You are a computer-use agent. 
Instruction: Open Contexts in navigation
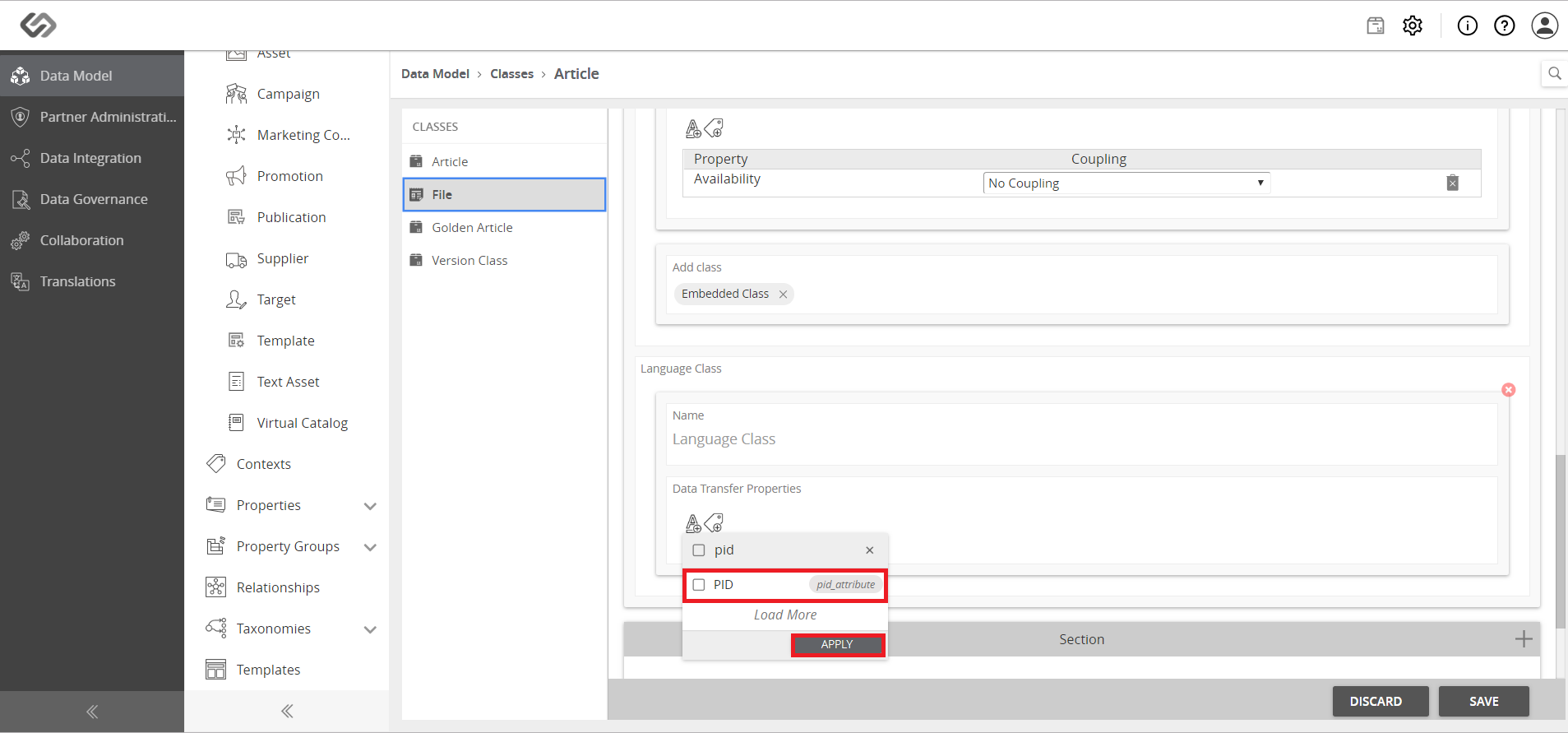[287, 464]
